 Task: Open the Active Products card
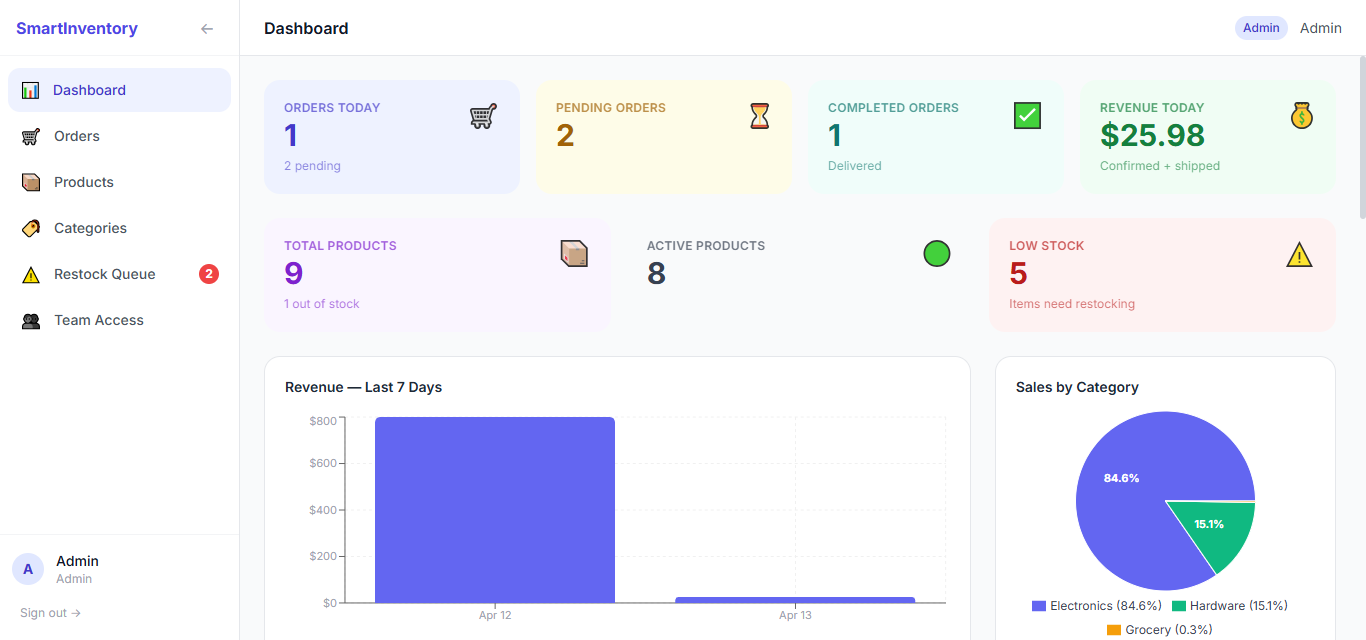point(800,275)
